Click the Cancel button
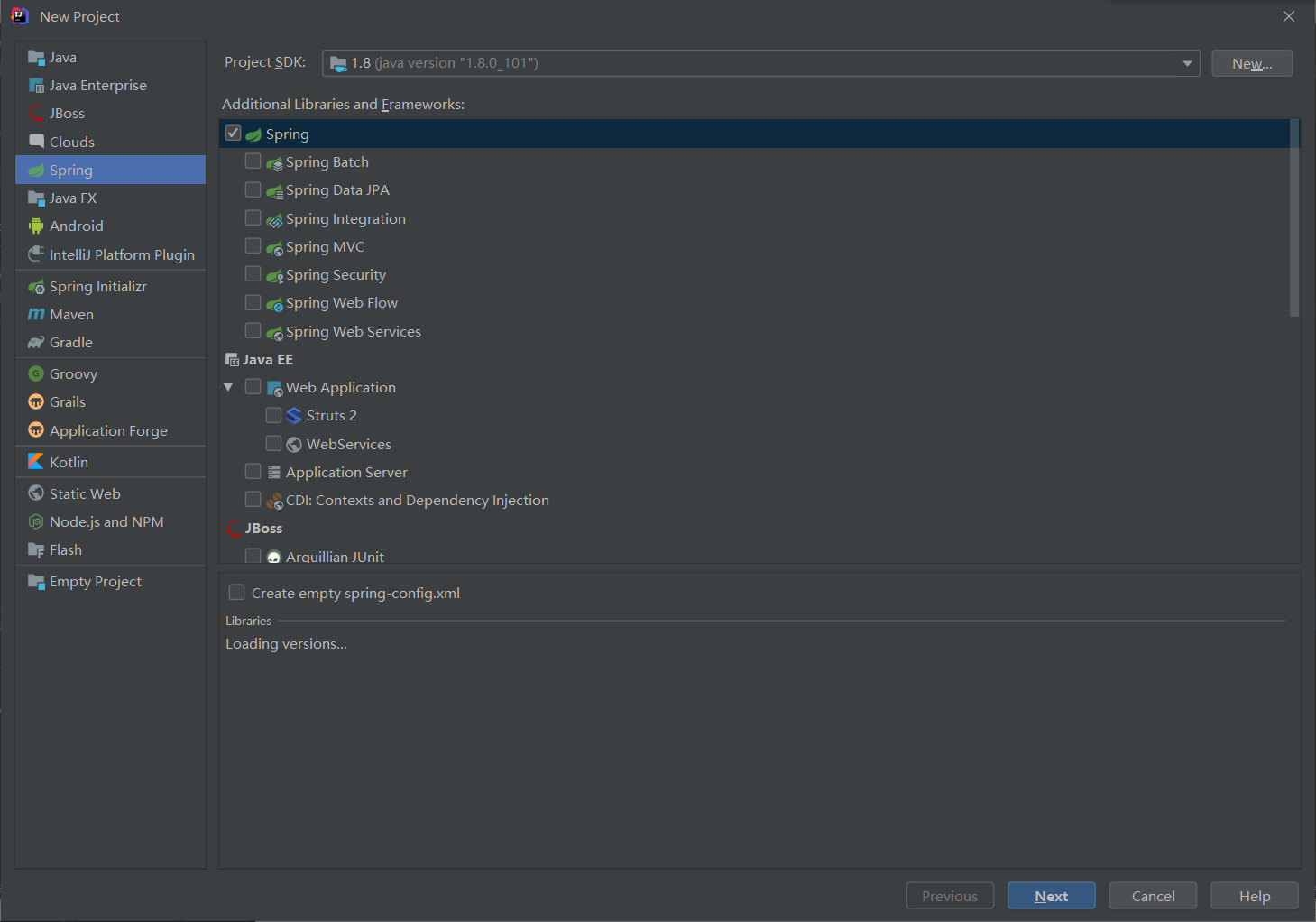The width and height of the screenshot is (1316, 922). tap(1153, 896)
